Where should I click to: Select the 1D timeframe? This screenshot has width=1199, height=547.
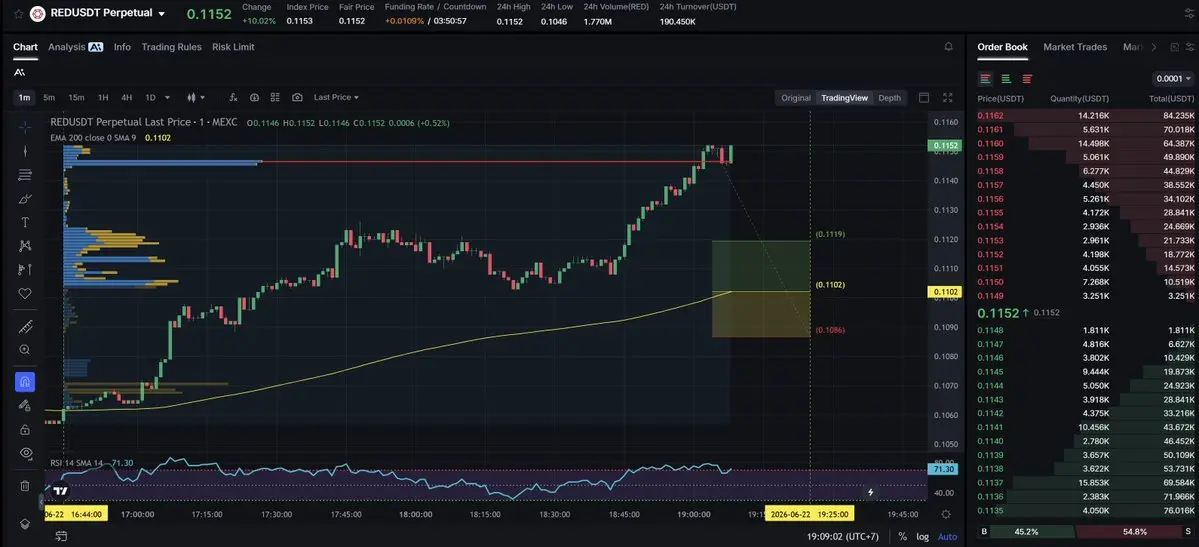pos(150,97)
